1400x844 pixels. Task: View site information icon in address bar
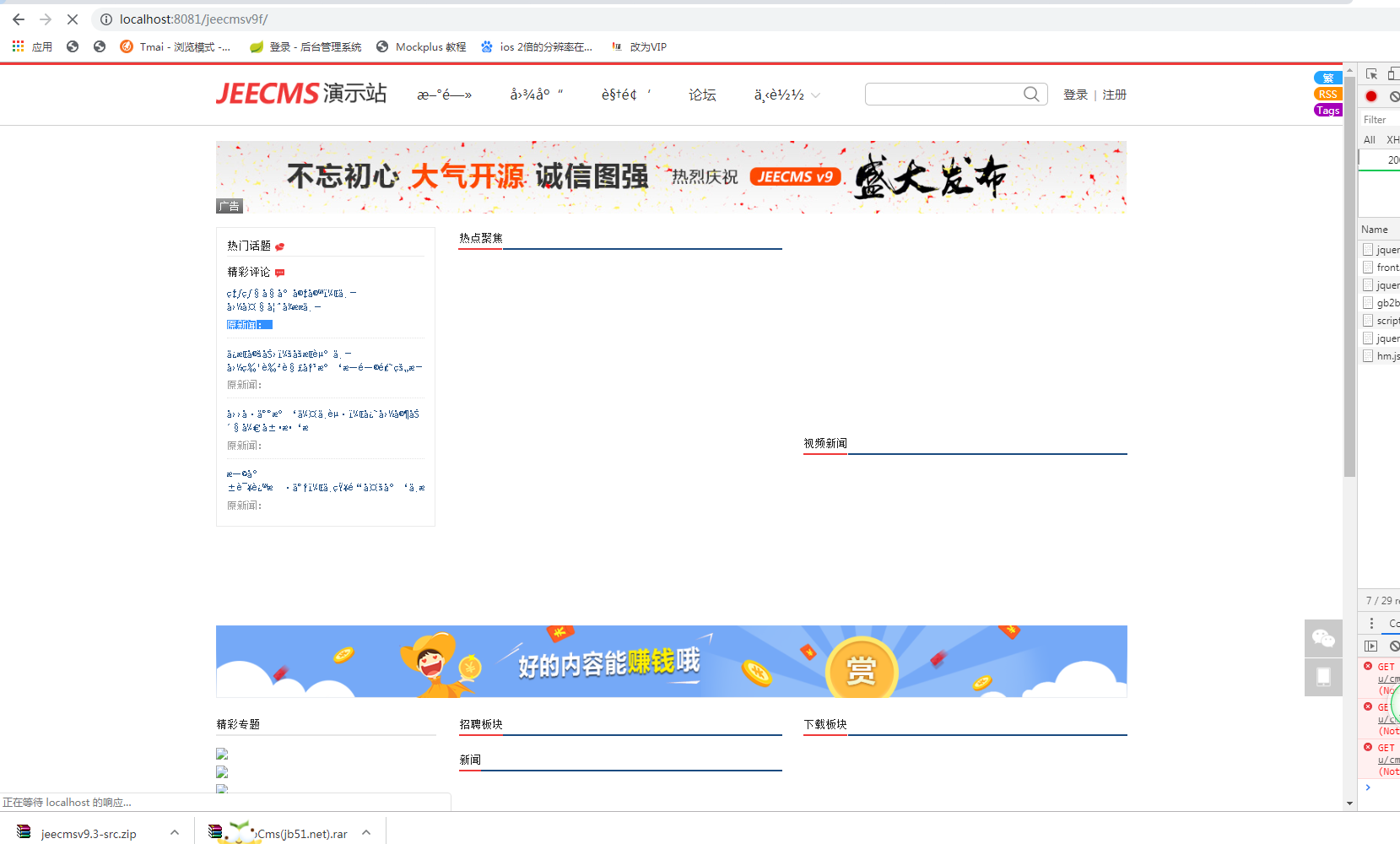tap(106, 19)
